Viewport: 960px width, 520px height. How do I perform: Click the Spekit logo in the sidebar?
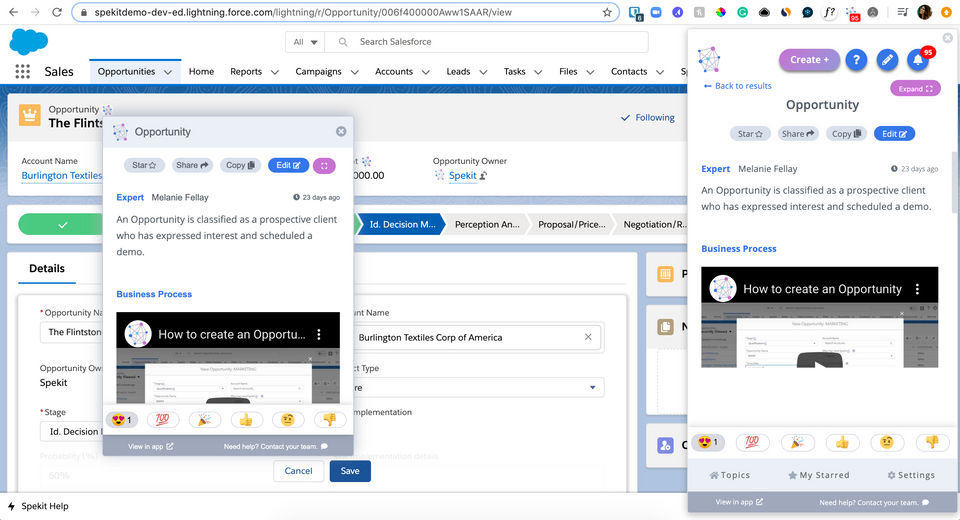tap(709, 59)
